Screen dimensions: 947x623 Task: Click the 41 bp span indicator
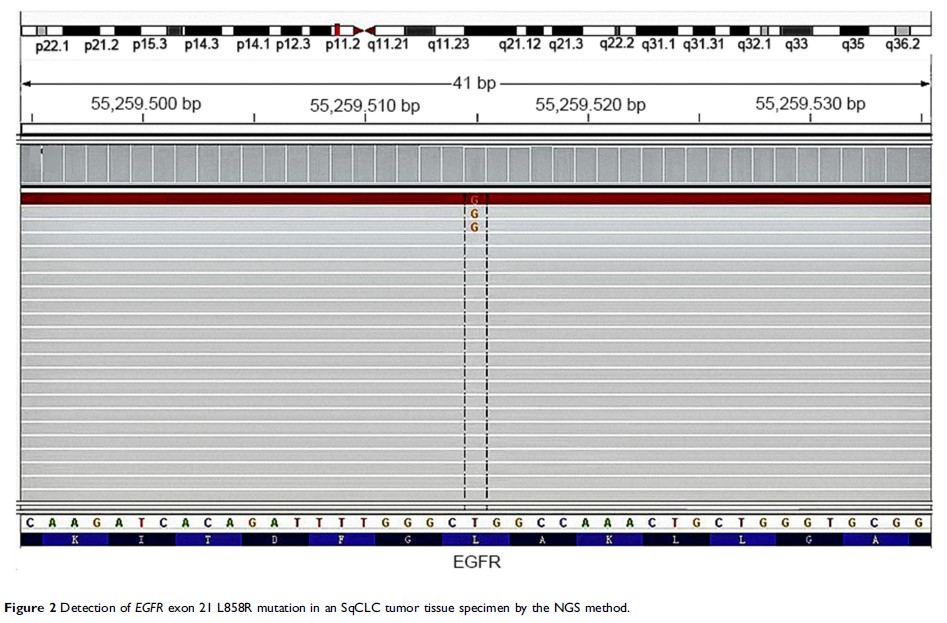[475, 83]
